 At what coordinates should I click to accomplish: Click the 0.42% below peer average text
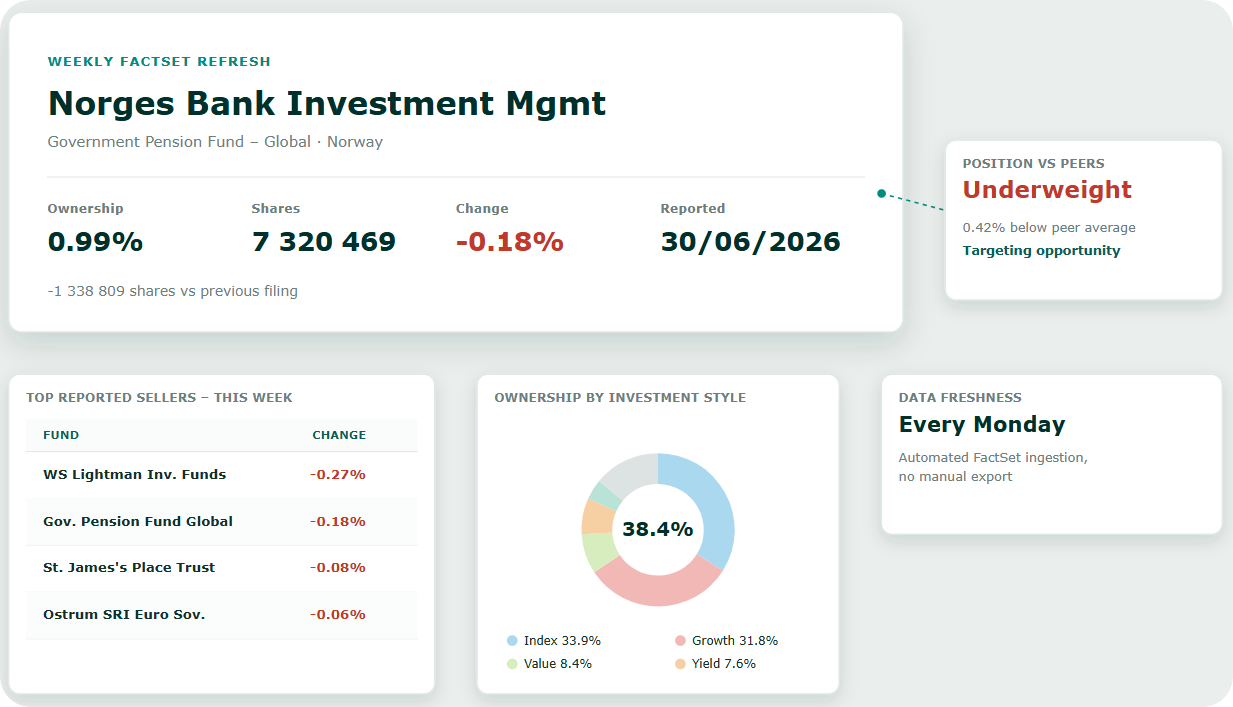click(1049, 228)
